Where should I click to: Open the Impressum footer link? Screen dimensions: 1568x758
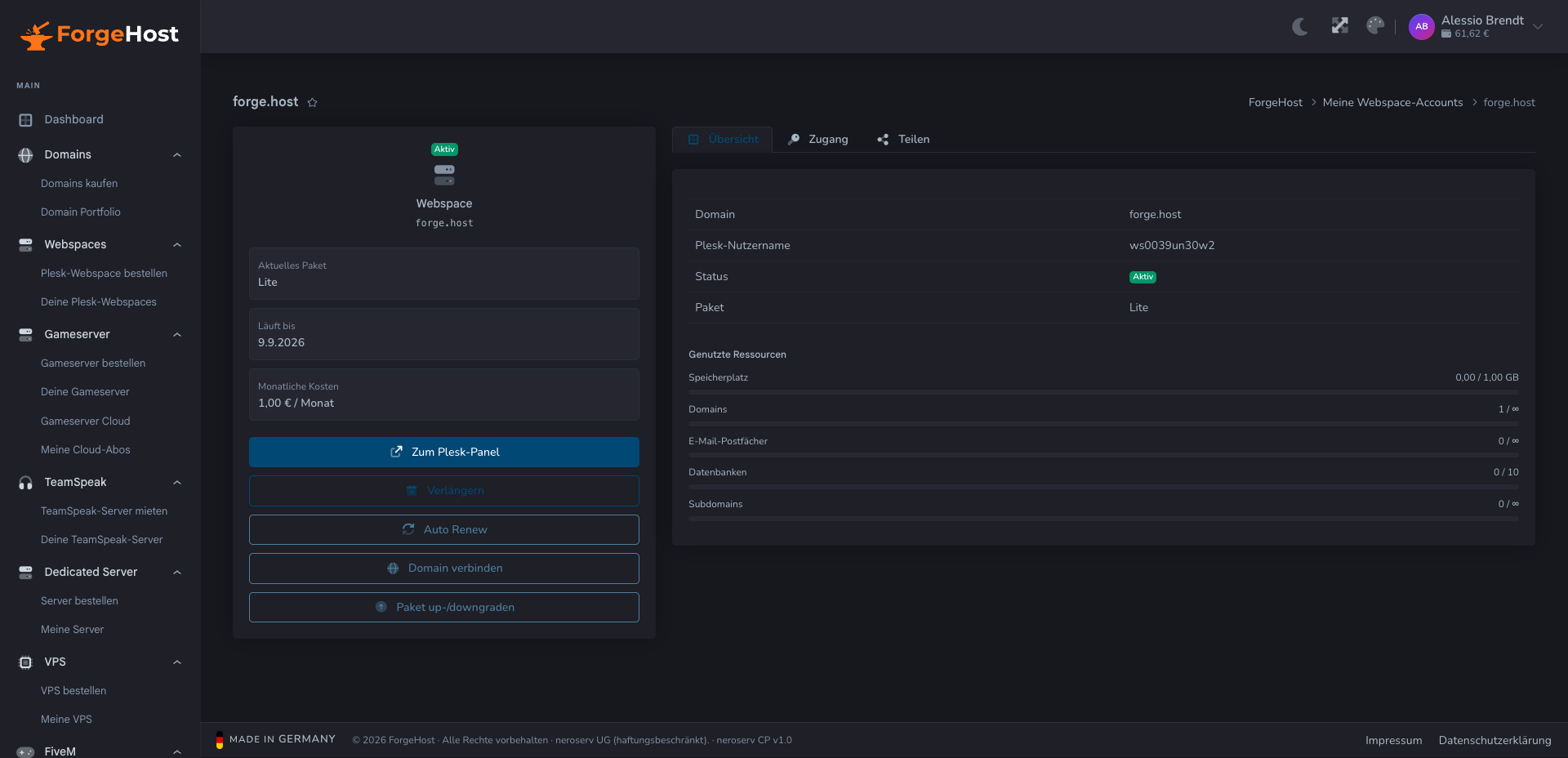pos(1393,741)
